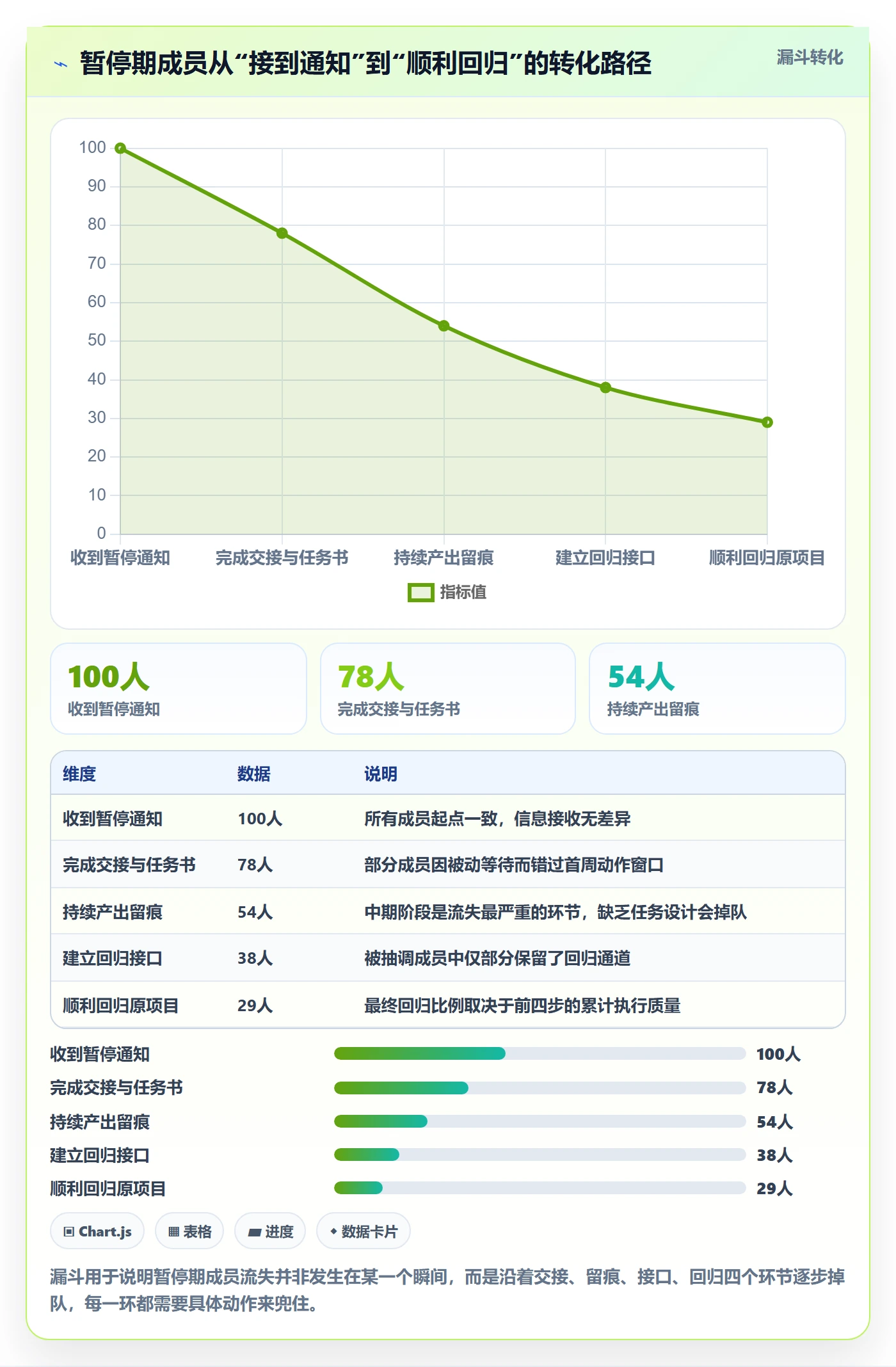This screenshot has width=896, height=1367.
Task: Open the 54人 data card
Action: pos(717,689)
